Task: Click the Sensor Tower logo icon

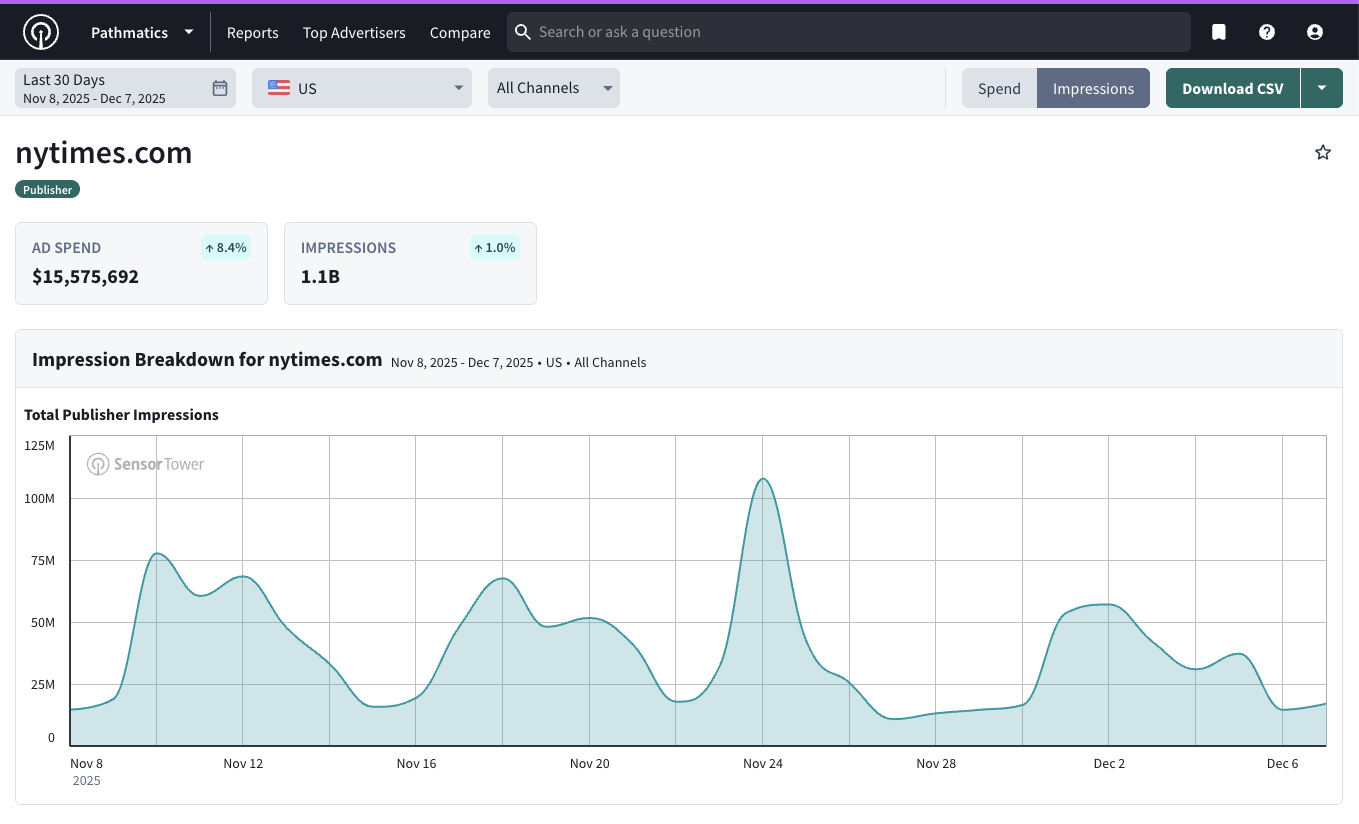Action: click(x=41, y=32)
